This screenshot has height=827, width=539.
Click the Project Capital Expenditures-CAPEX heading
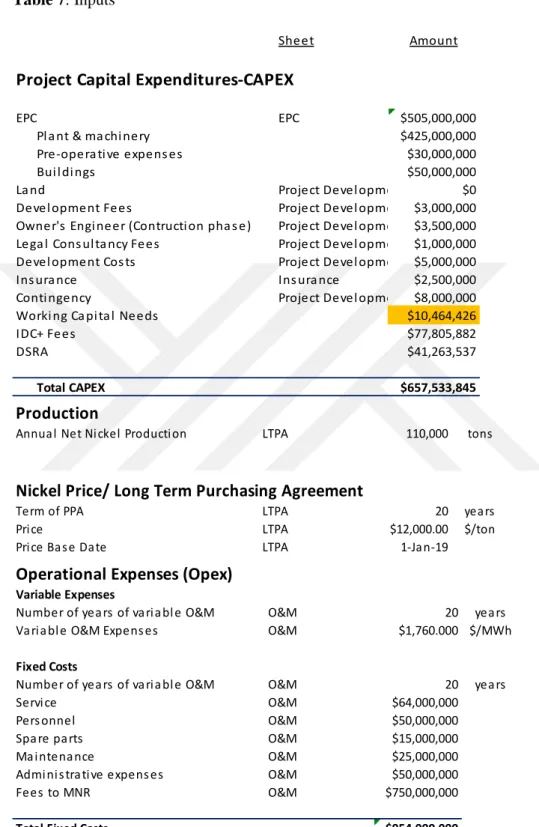click(155, 80)
